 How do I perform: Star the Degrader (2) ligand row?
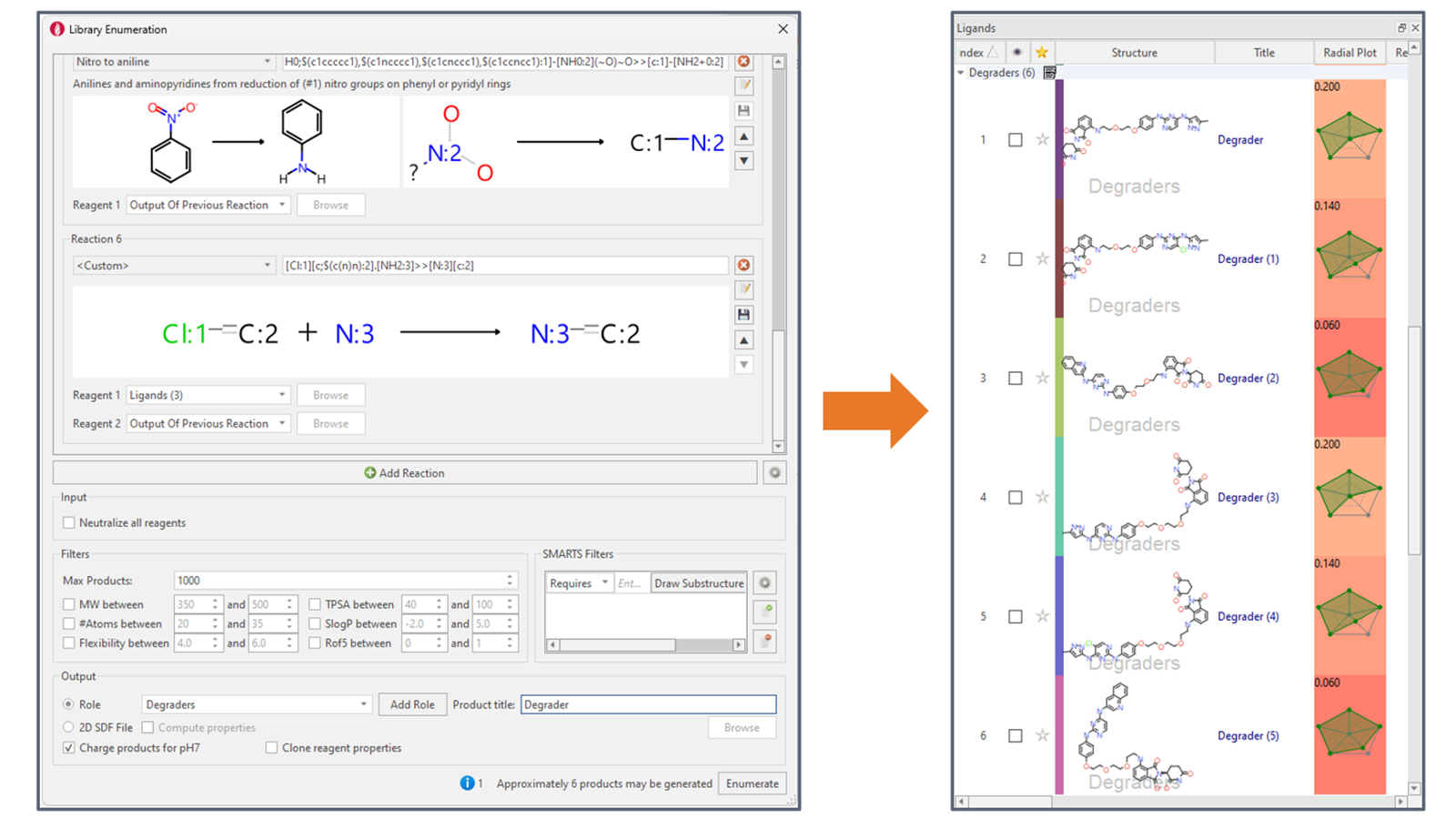pos(1042,379)
